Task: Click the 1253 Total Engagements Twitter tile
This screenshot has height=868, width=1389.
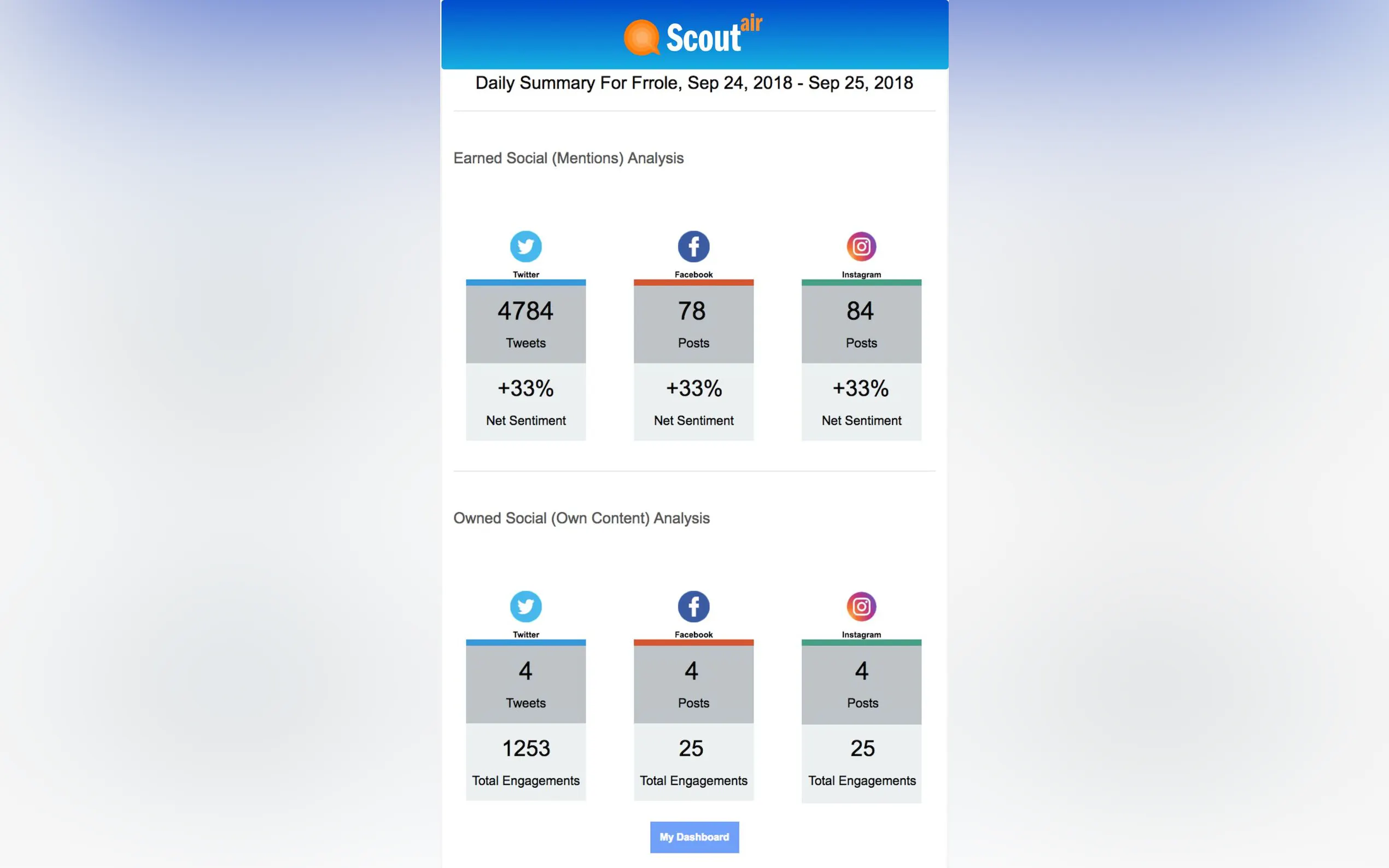Action: click(x=526, y=762)
